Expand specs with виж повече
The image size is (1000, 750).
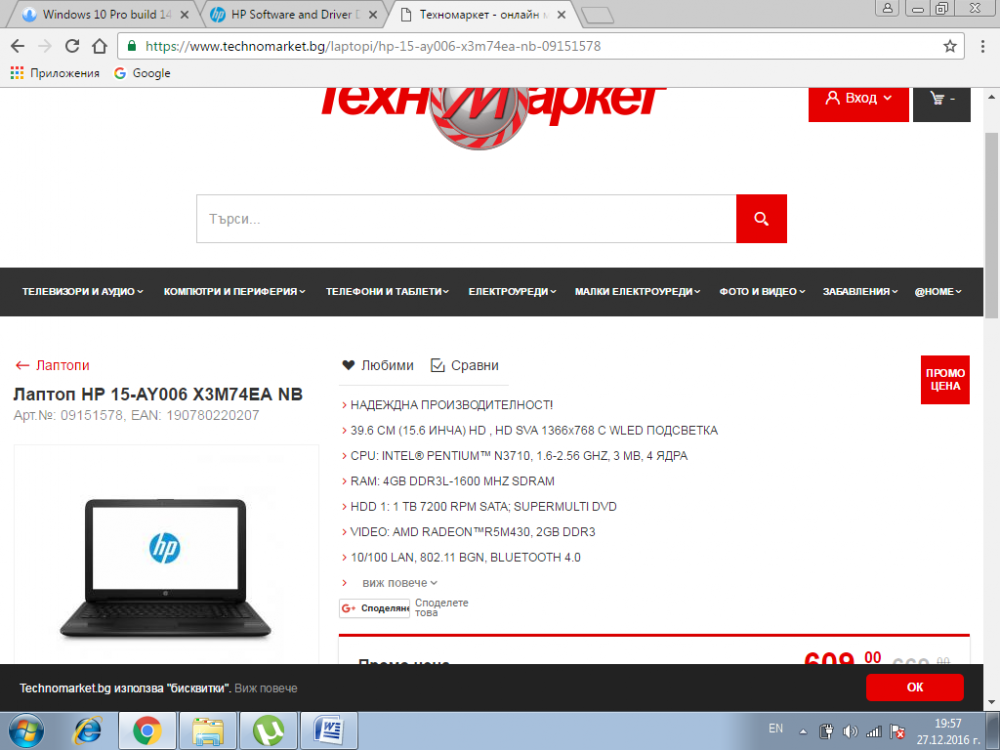pyautogui.click(x=399, y=583)
